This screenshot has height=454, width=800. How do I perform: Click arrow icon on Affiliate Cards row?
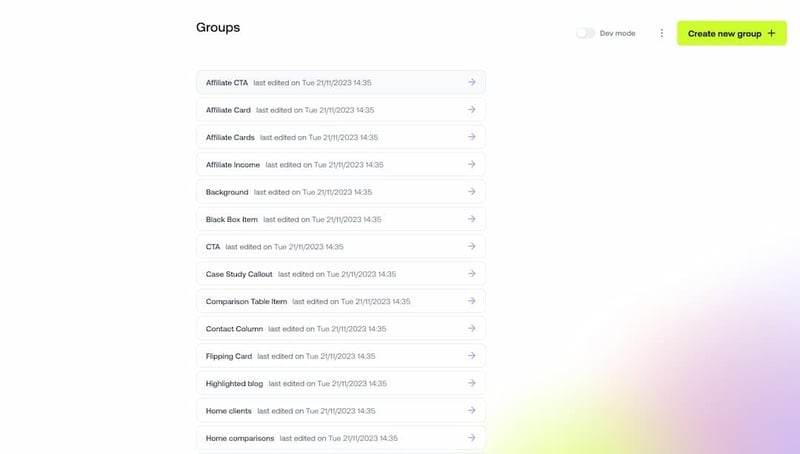(x=471, y=137)
